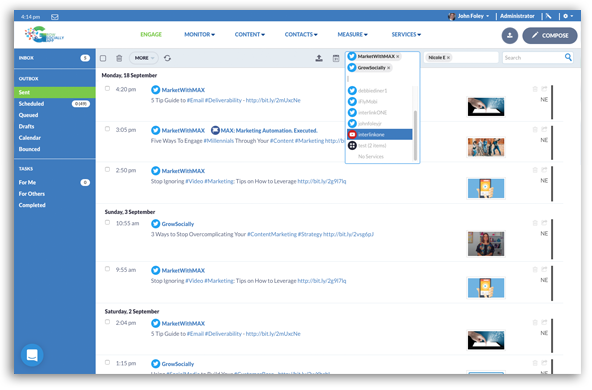Open the Sent folder
Screen dimensions: 592x390
coord(55,92)
